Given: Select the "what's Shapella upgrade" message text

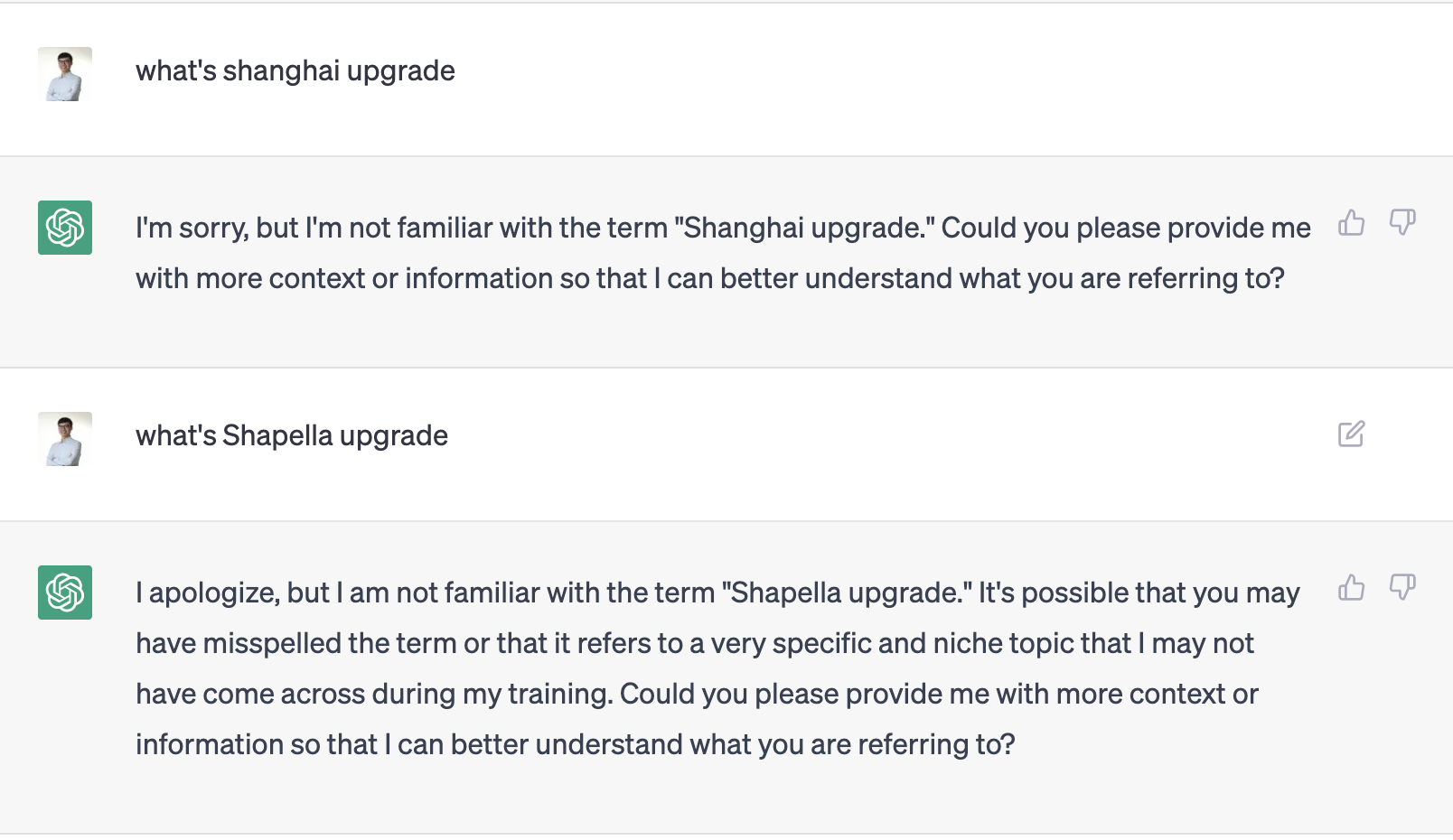Looking at the screenshot, I should click(291, 435).
